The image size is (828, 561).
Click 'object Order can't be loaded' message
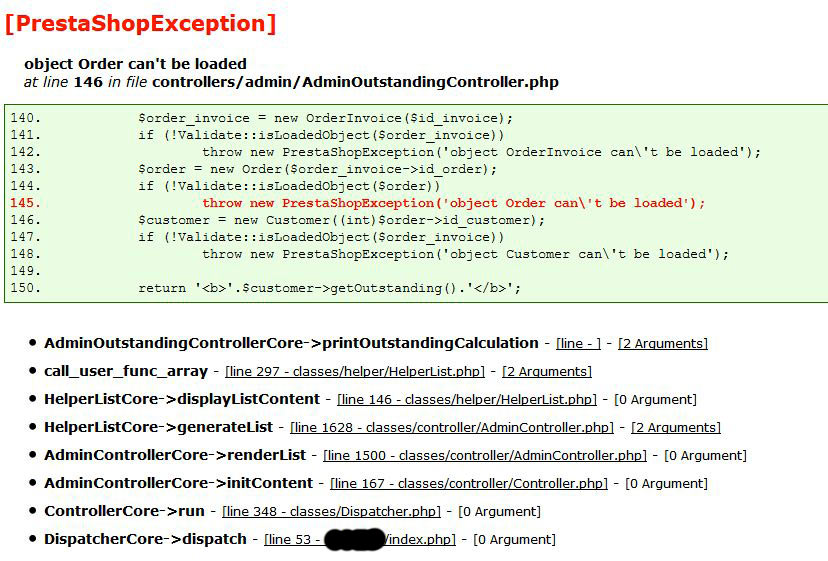pyautogui.click(x=135, y=64)
